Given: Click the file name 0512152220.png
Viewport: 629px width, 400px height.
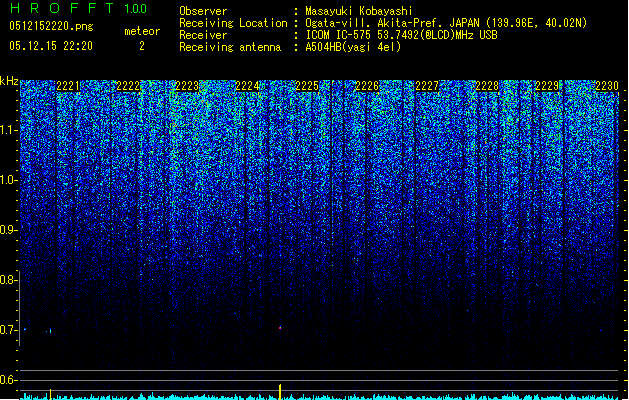Looking at the screenshot, I should tap(51, 26).
